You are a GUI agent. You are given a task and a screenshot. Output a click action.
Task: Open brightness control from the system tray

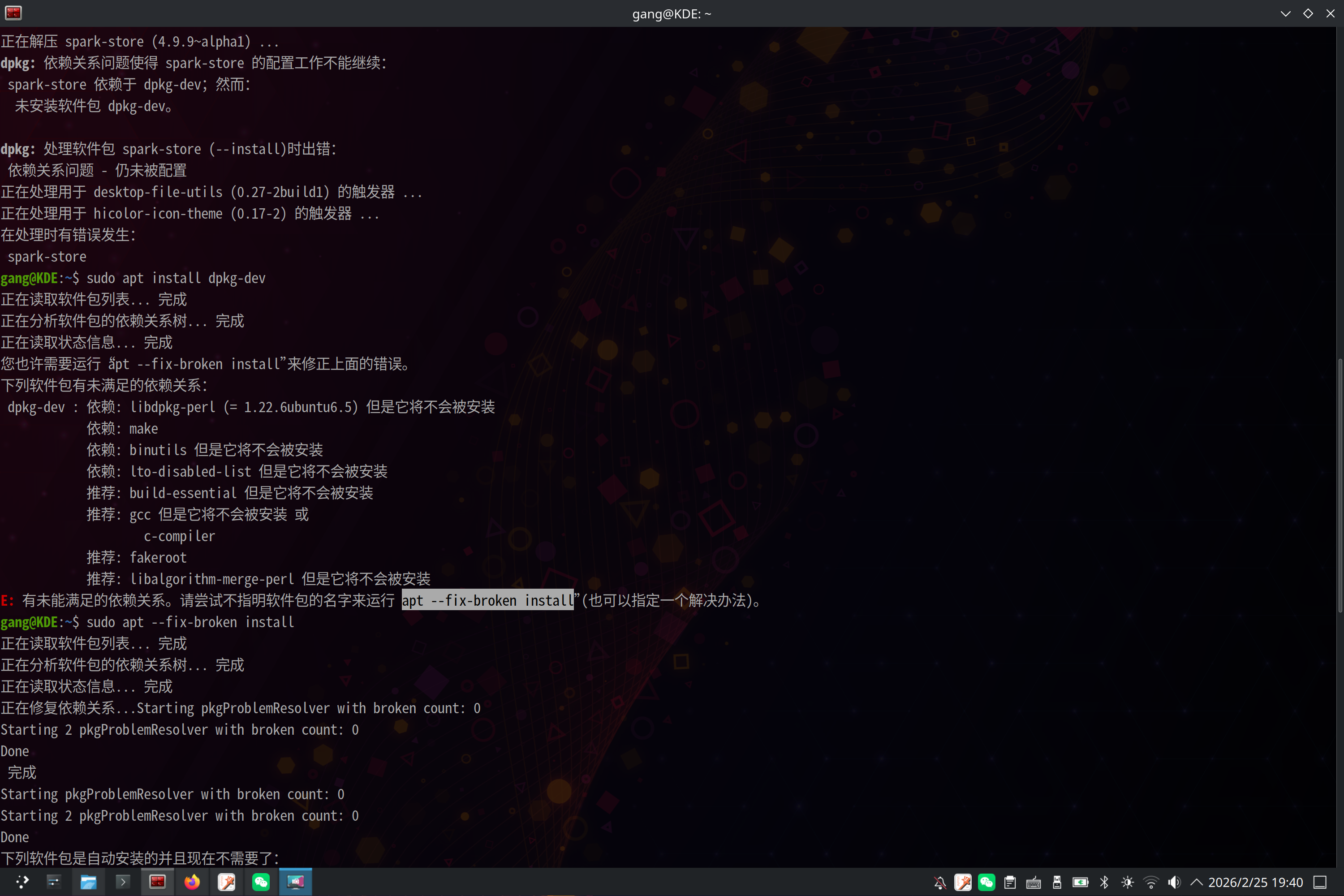coord(1127,882)
